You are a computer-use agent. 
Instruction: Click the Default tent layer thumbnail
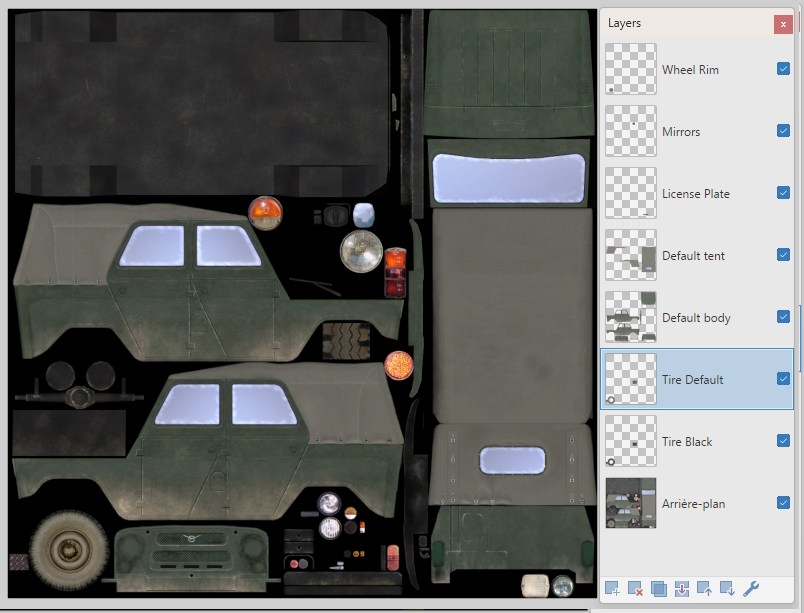pyautogui.click(x=631, y=255)
